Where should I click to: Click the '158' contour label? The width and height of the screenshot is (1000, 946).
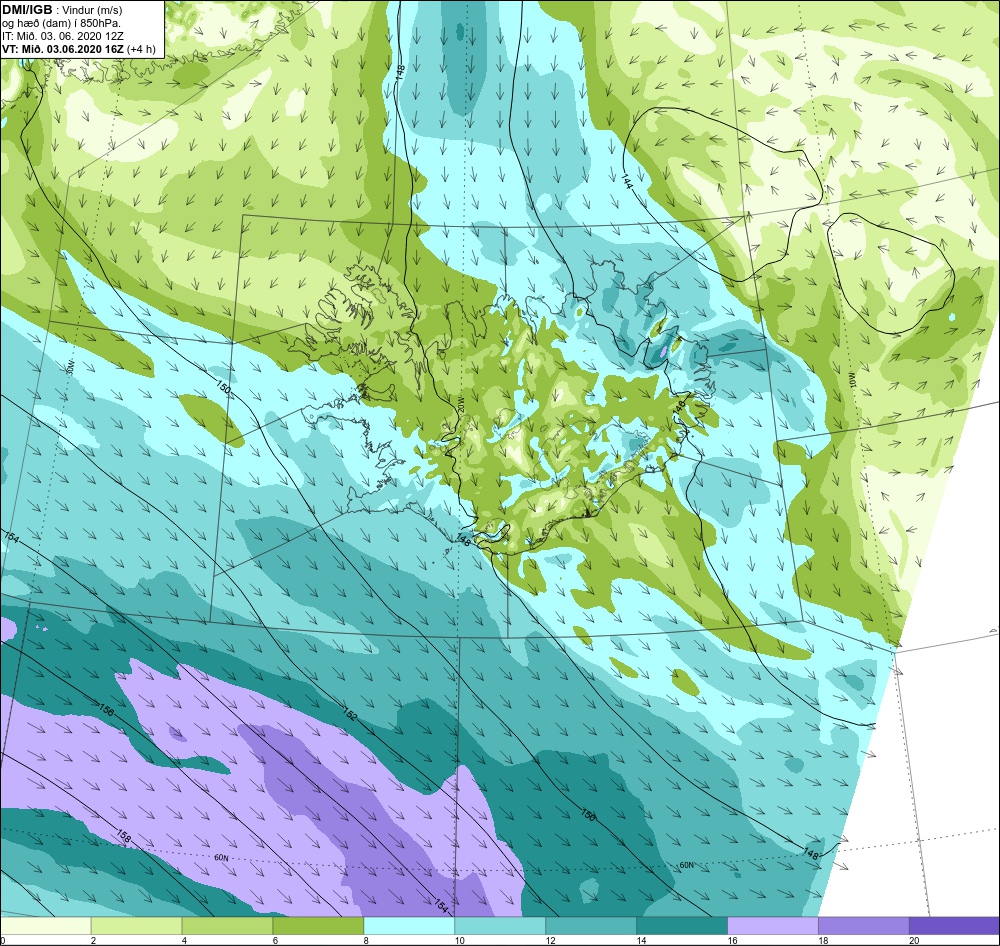pyautogui.click(x=123, y=836)
